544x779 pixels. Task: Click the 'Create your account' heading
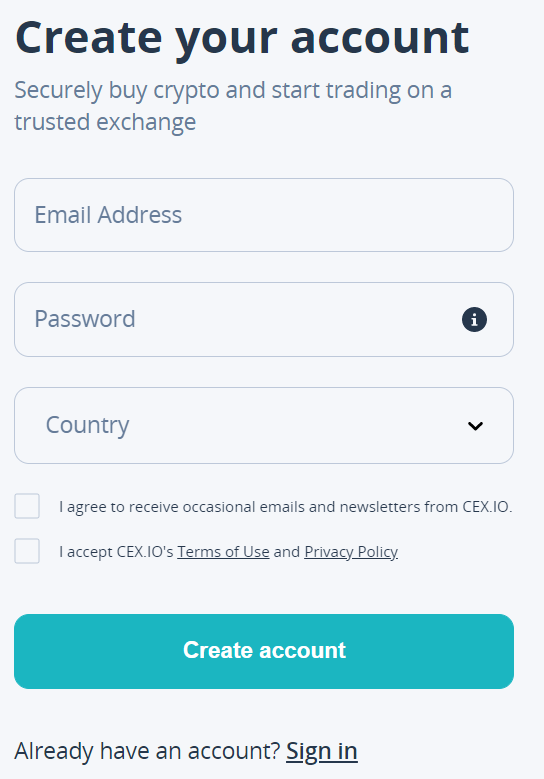[x=242, y=39]
